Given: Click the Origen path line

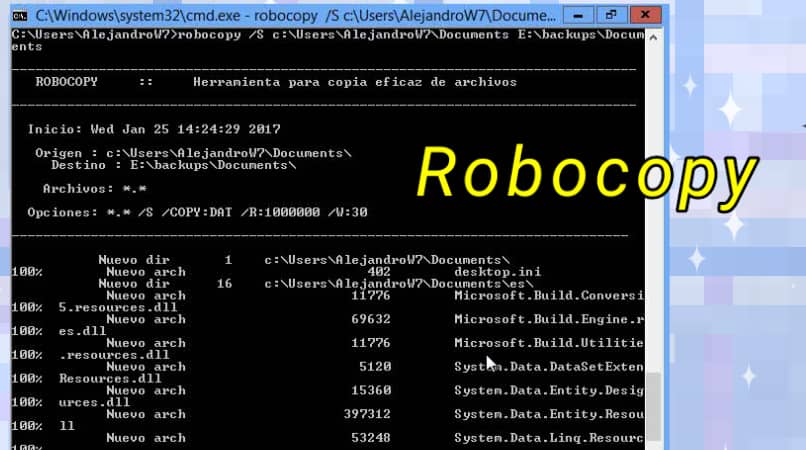Looking at the screenshot, I should pyautogui.click(x=193, y=153).
